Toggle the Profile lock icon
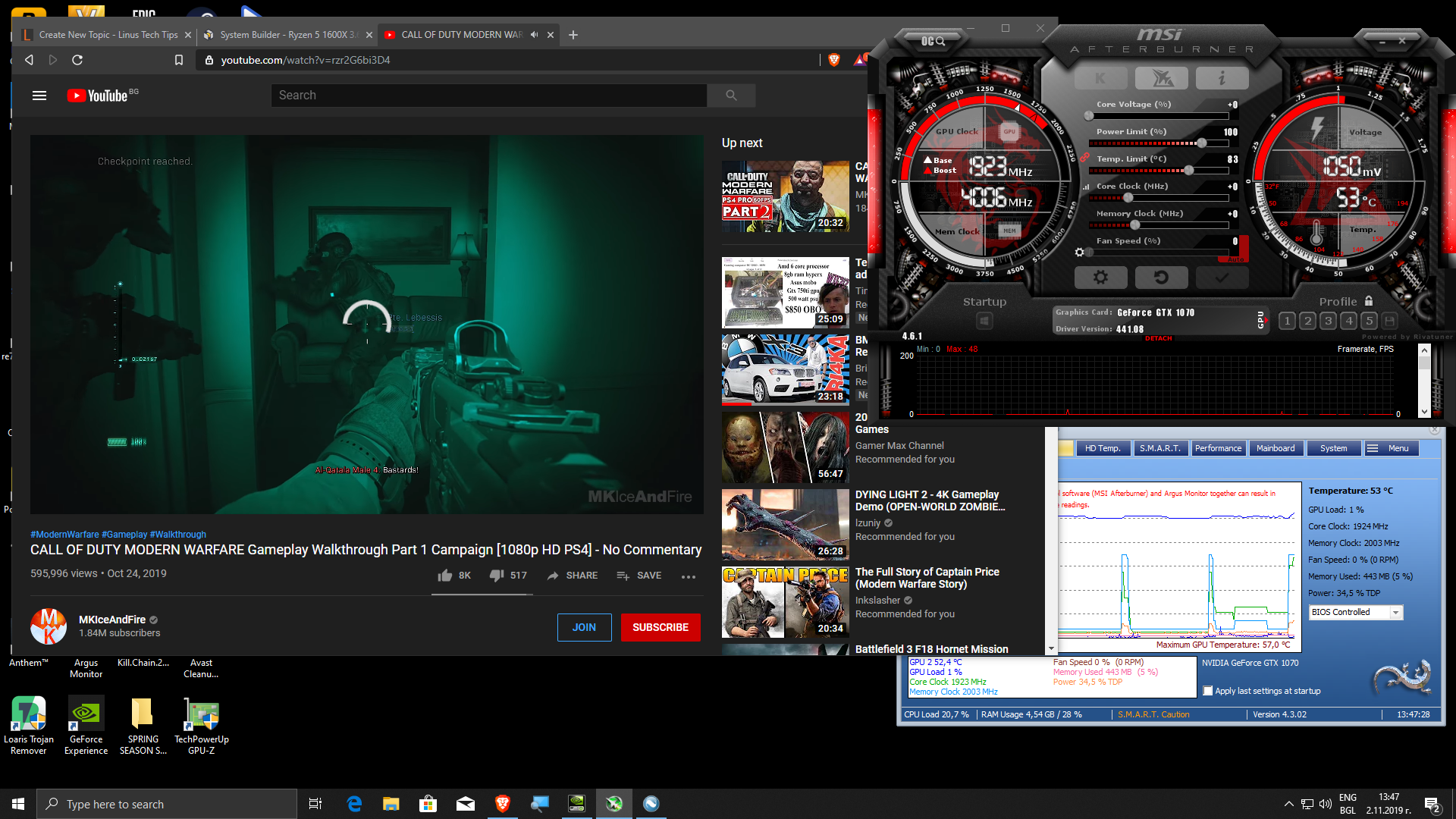 coord(1369,301)
